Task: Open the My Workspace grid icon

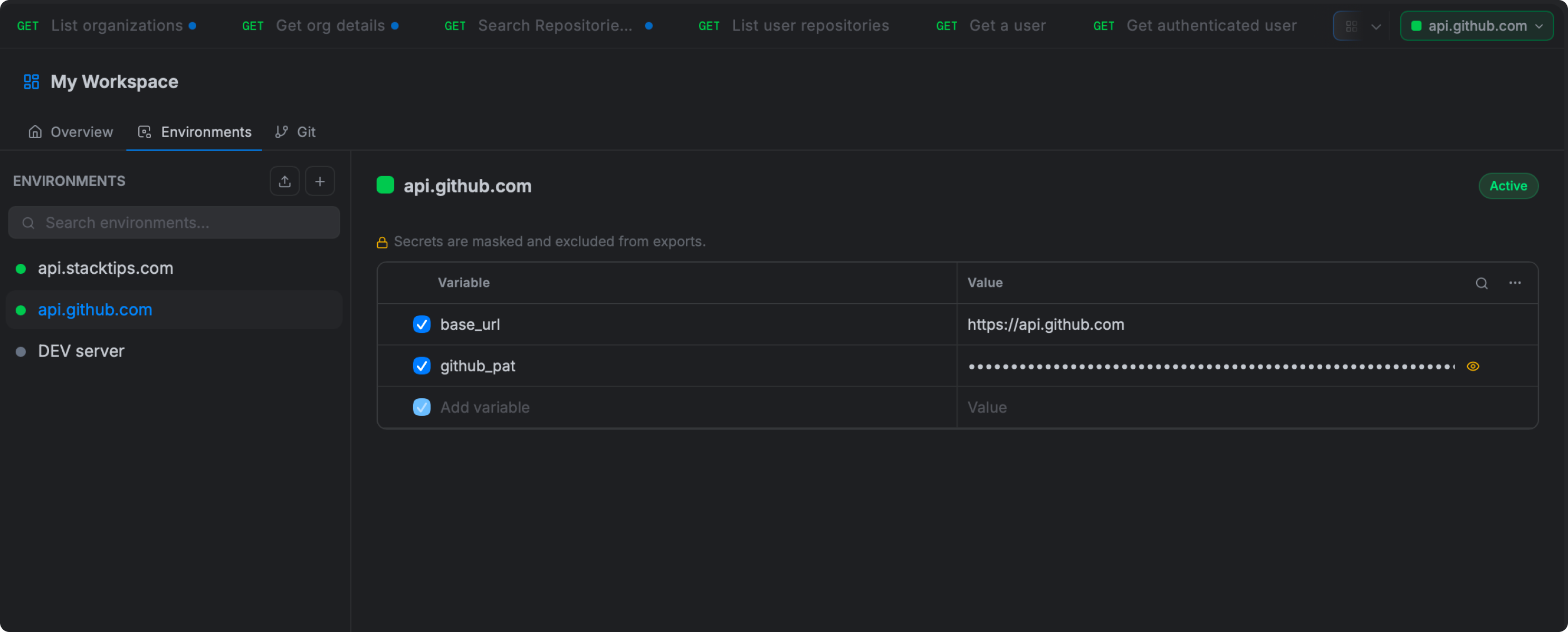Action: (x=31, y=82)
